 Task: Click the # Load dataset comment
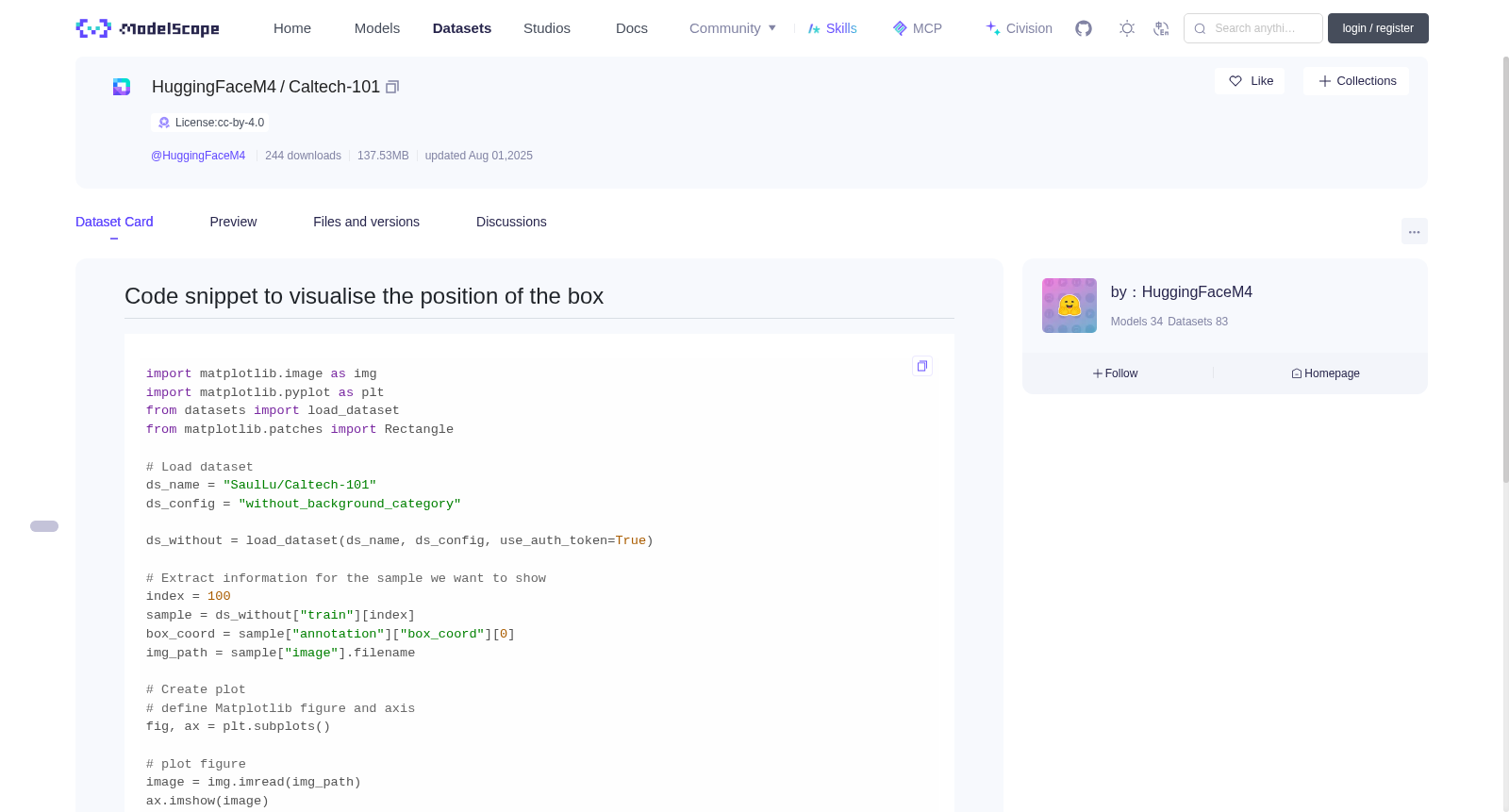pyautogui.click(x=200, y=467)
